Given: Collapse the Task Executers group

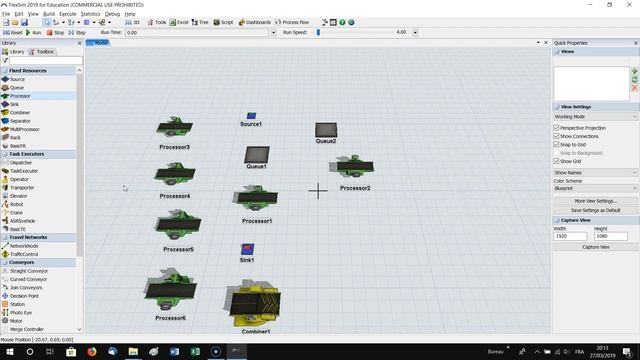Looking at the screenshot, I should pyautogui.click(x=5, y=154).
